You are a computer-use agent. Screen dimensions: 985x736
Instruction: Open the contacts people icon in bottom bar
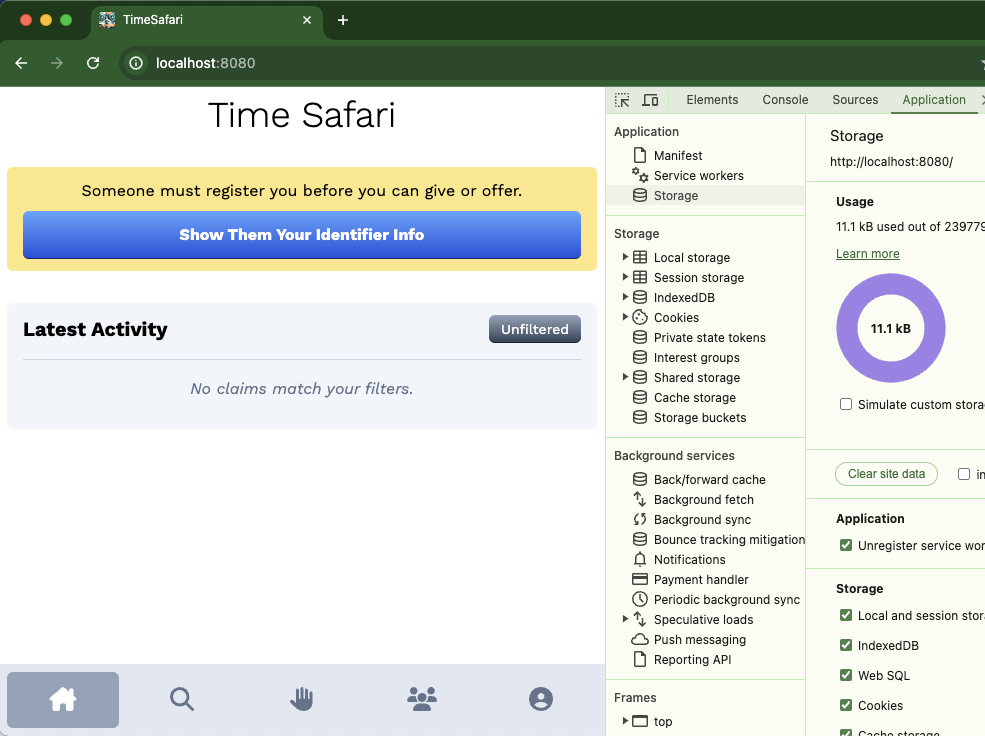coord(422,699)
